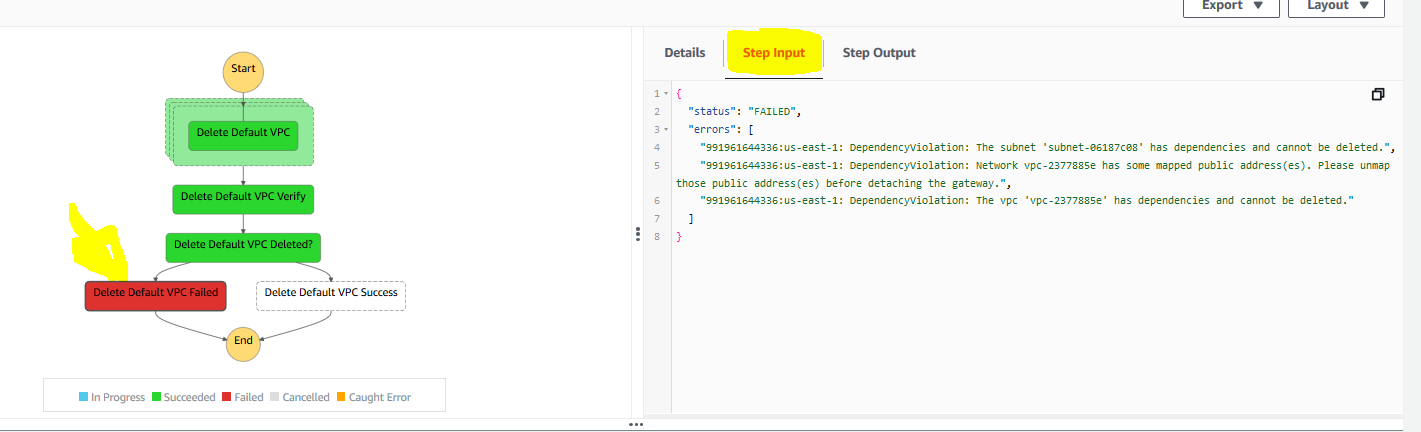Grab the vertical panel splitter handle
Image resolution: width=1421 pixels, height=432 pixels.
[637, 234]
